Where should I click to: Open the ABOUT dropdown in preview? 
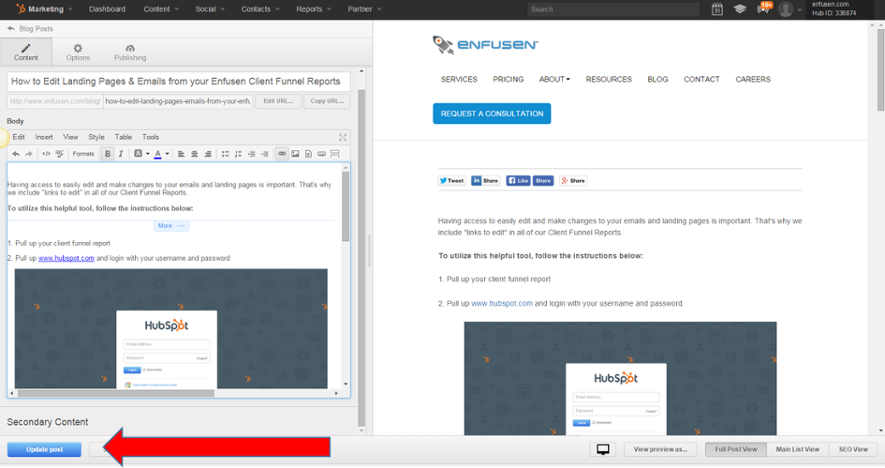pos(554,80)
